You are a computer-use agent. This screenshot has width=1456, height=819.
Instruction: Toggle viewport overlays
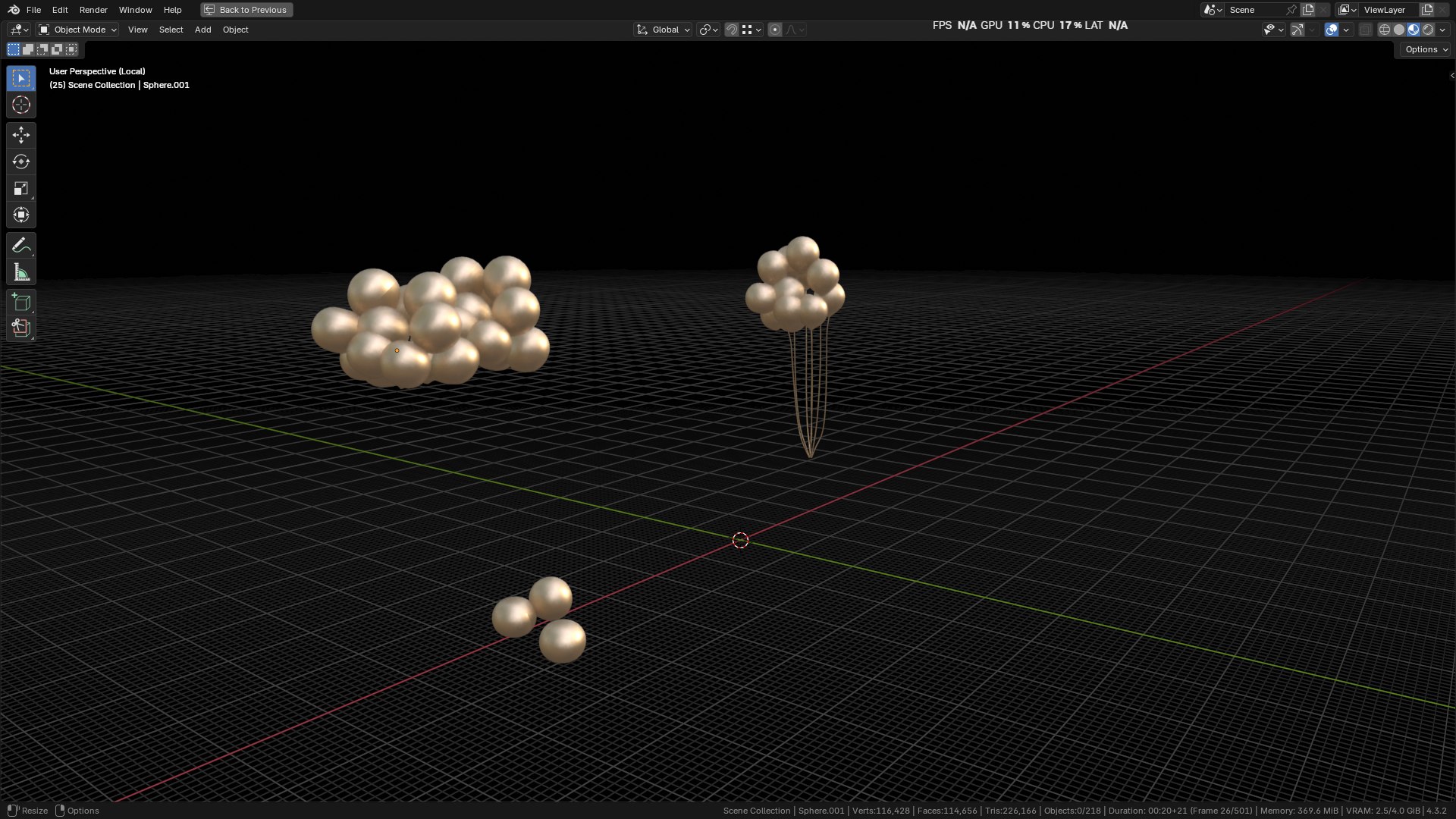click(x=1332, y=30)
